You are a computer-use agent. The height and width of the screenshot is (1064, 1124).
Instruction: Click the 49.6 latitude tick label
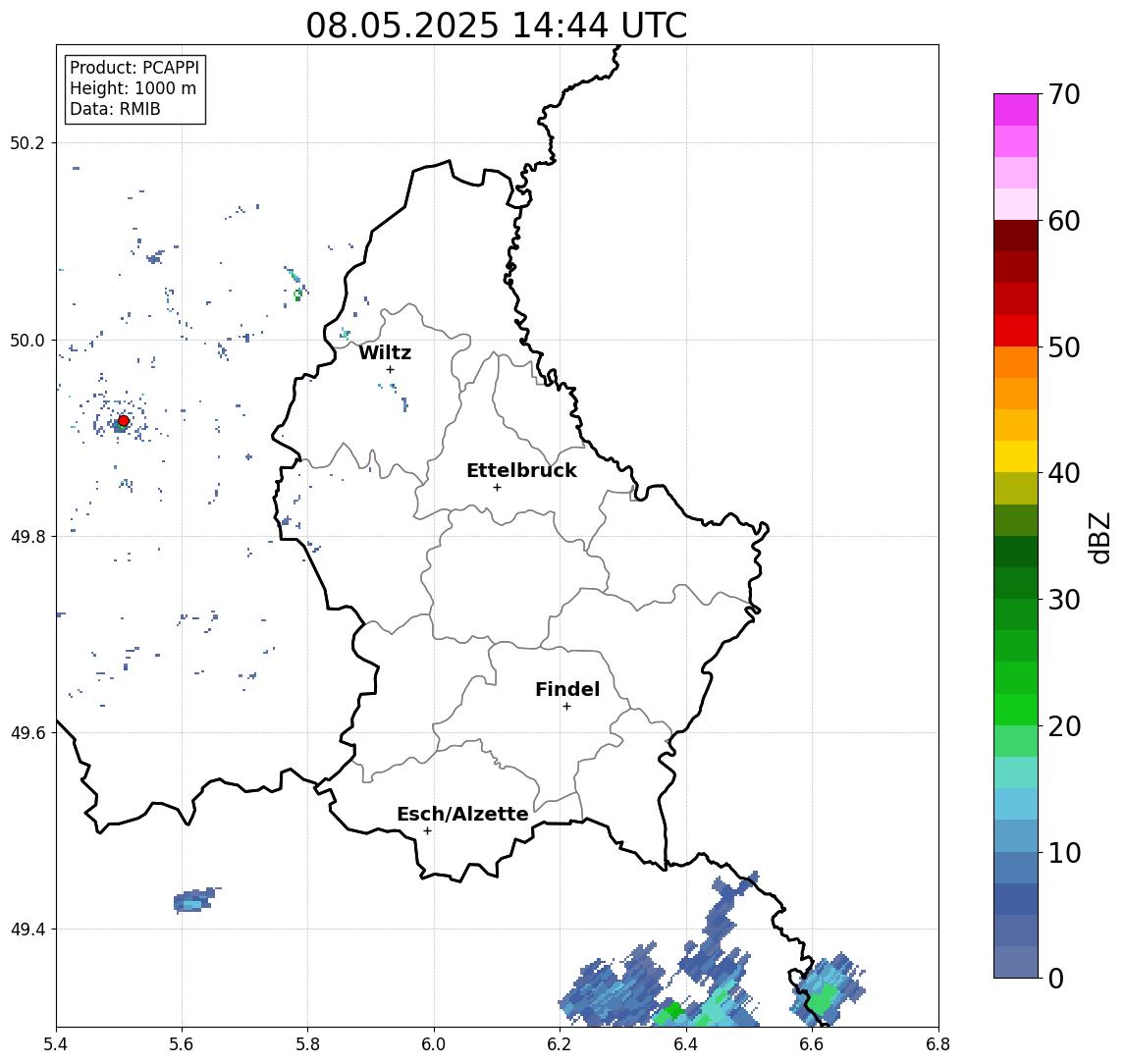pyautogui.click(x=27, y=733)
